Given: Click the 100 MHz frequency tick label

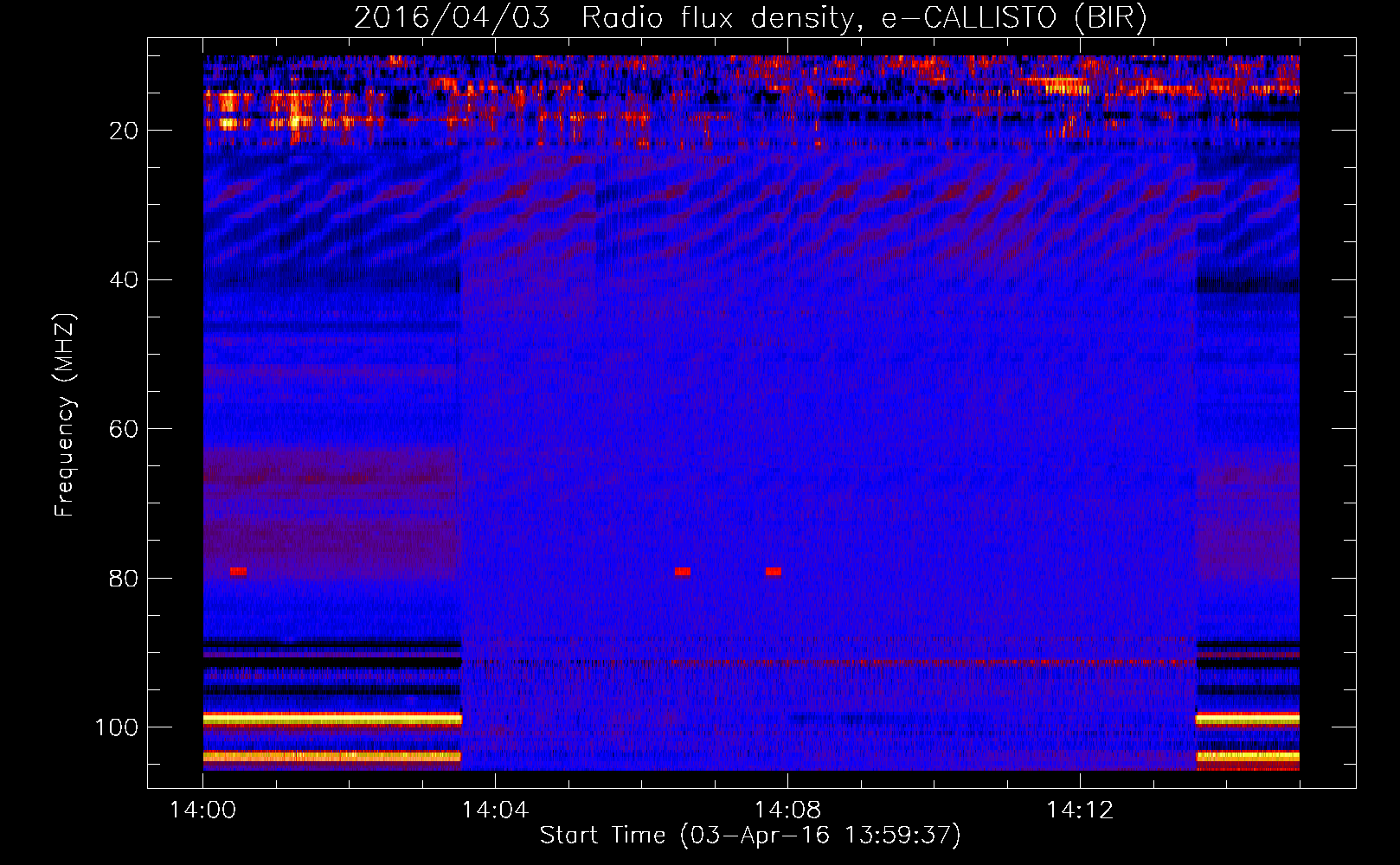Looking at the screenshot, I should [117, 727].
